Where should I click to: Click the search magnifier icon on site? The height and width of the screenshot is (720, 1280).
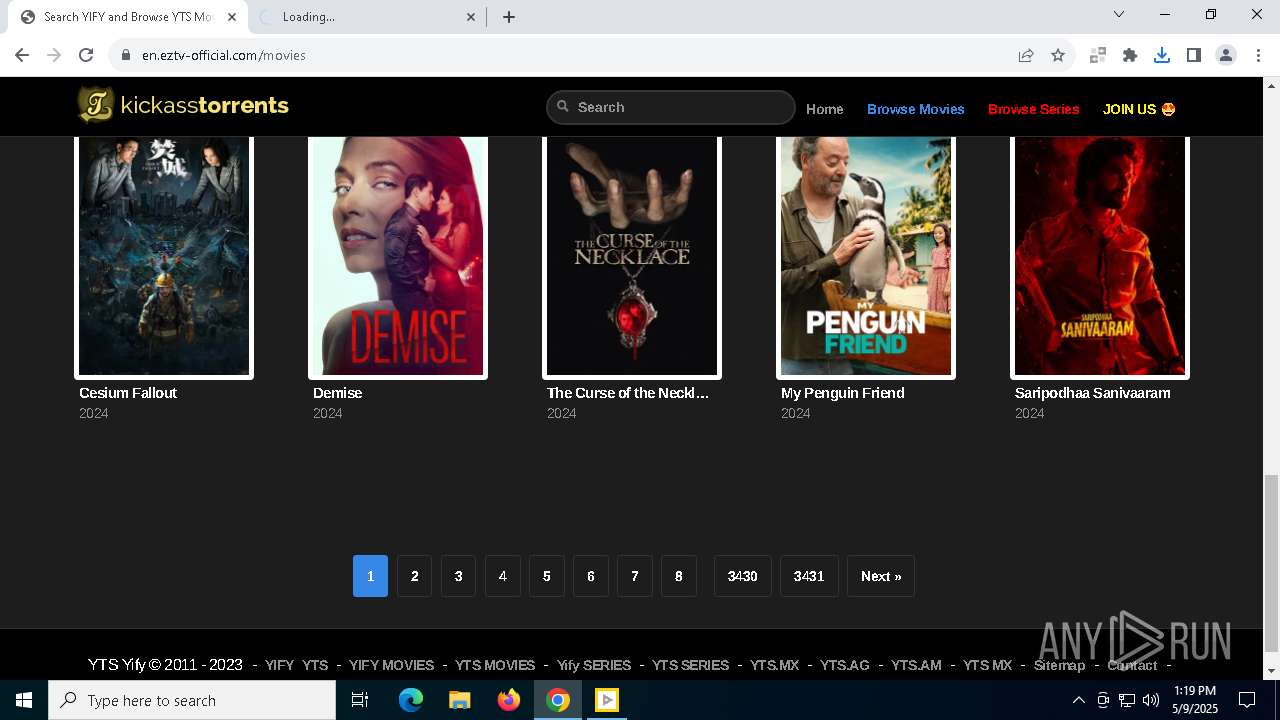coord(563,106)
